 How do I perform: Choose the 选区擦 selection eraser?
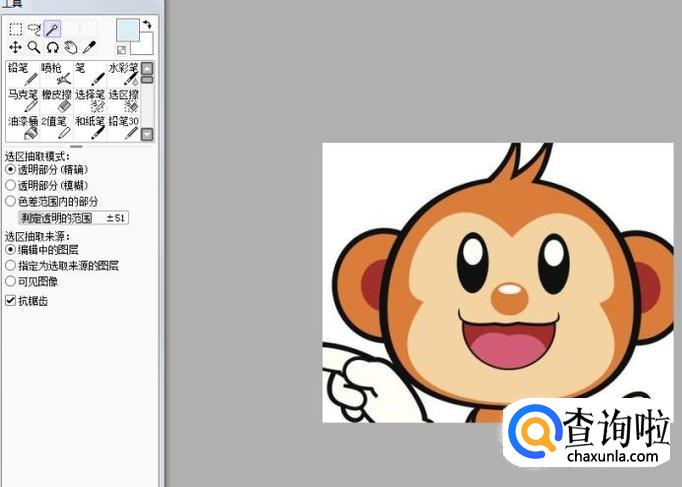click(x=123, y=100)
